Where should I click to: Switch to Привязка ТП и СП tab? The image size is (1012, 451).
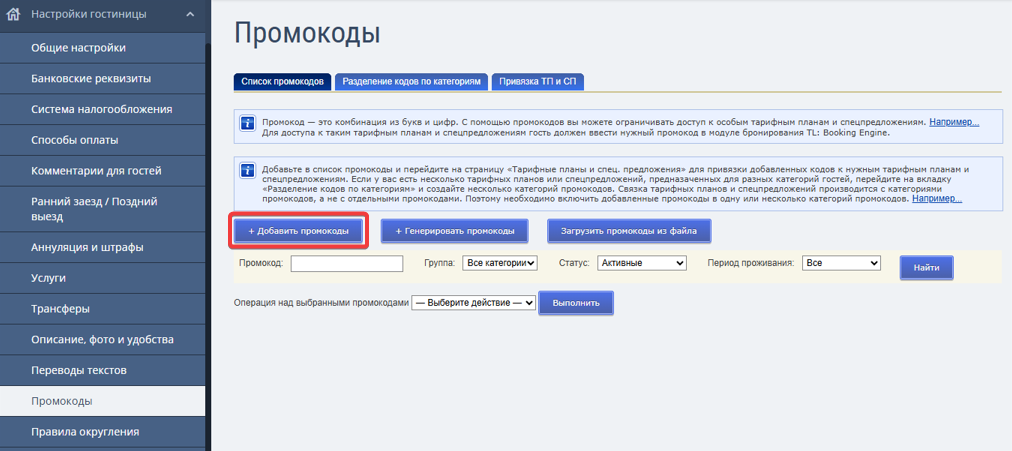tap(538, 83)
